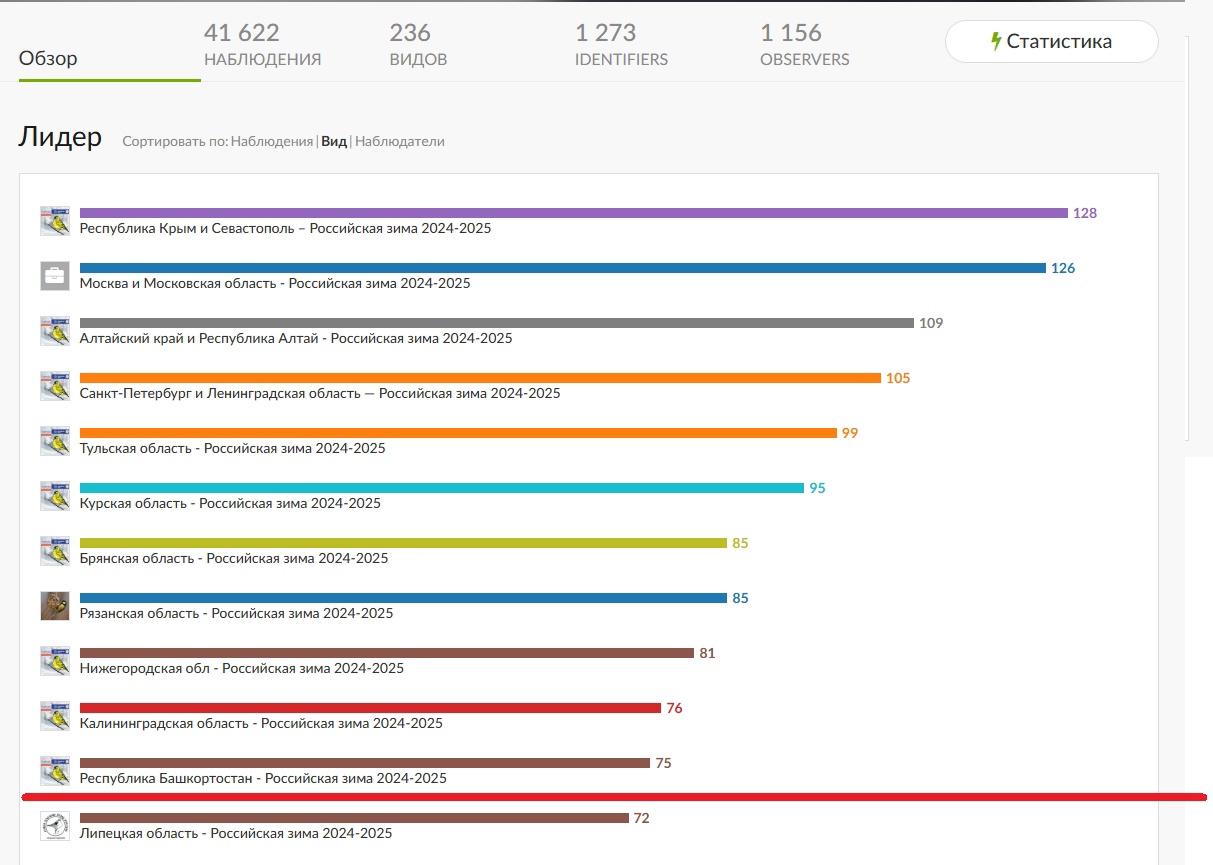This screenshot has height=865, width=1213.
Task: Open Курская область project link
Action: pos(230,503)
